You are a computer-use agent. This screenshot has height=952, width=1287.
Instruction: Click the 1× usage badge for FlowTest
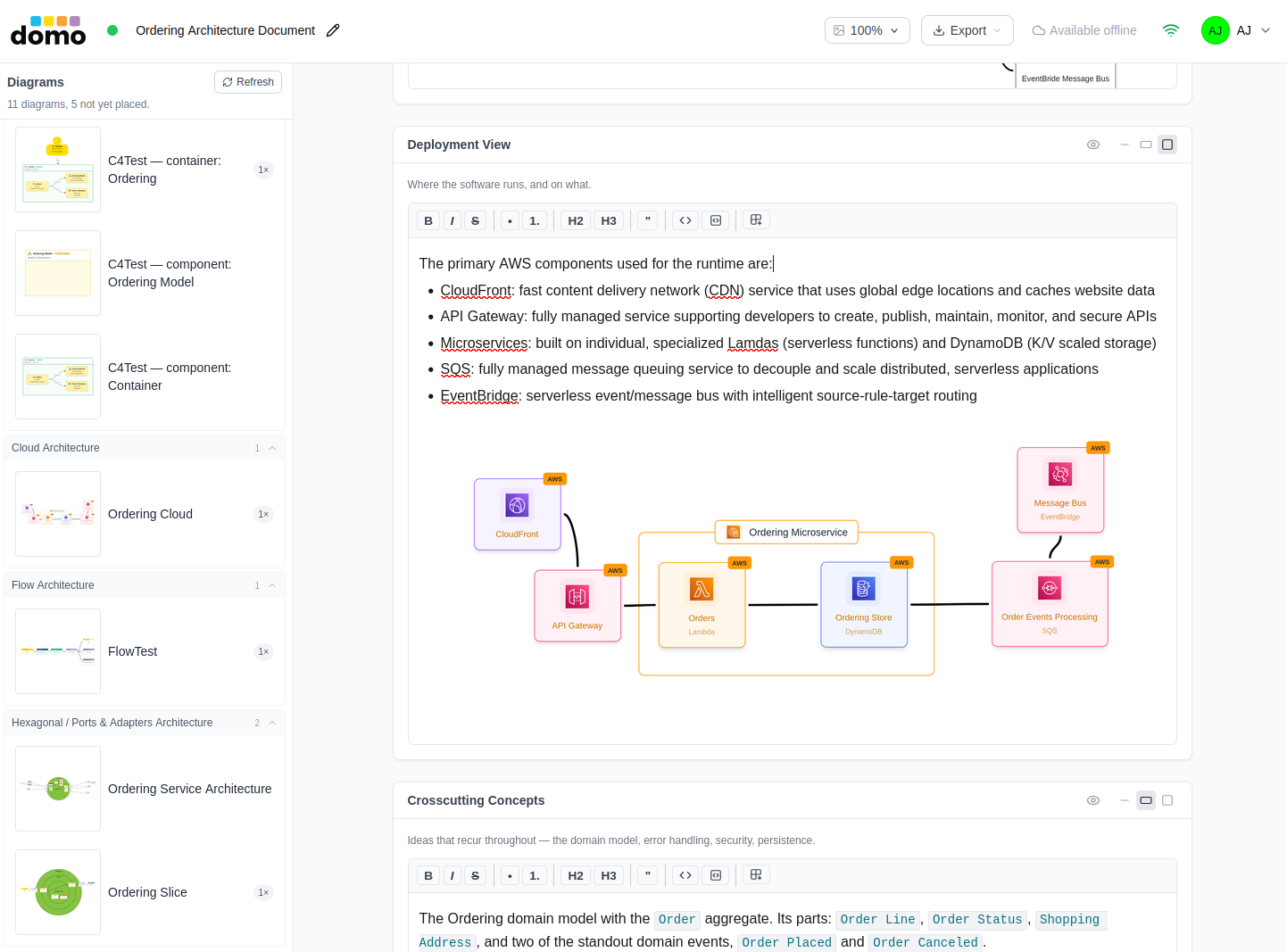coord(263,651)
